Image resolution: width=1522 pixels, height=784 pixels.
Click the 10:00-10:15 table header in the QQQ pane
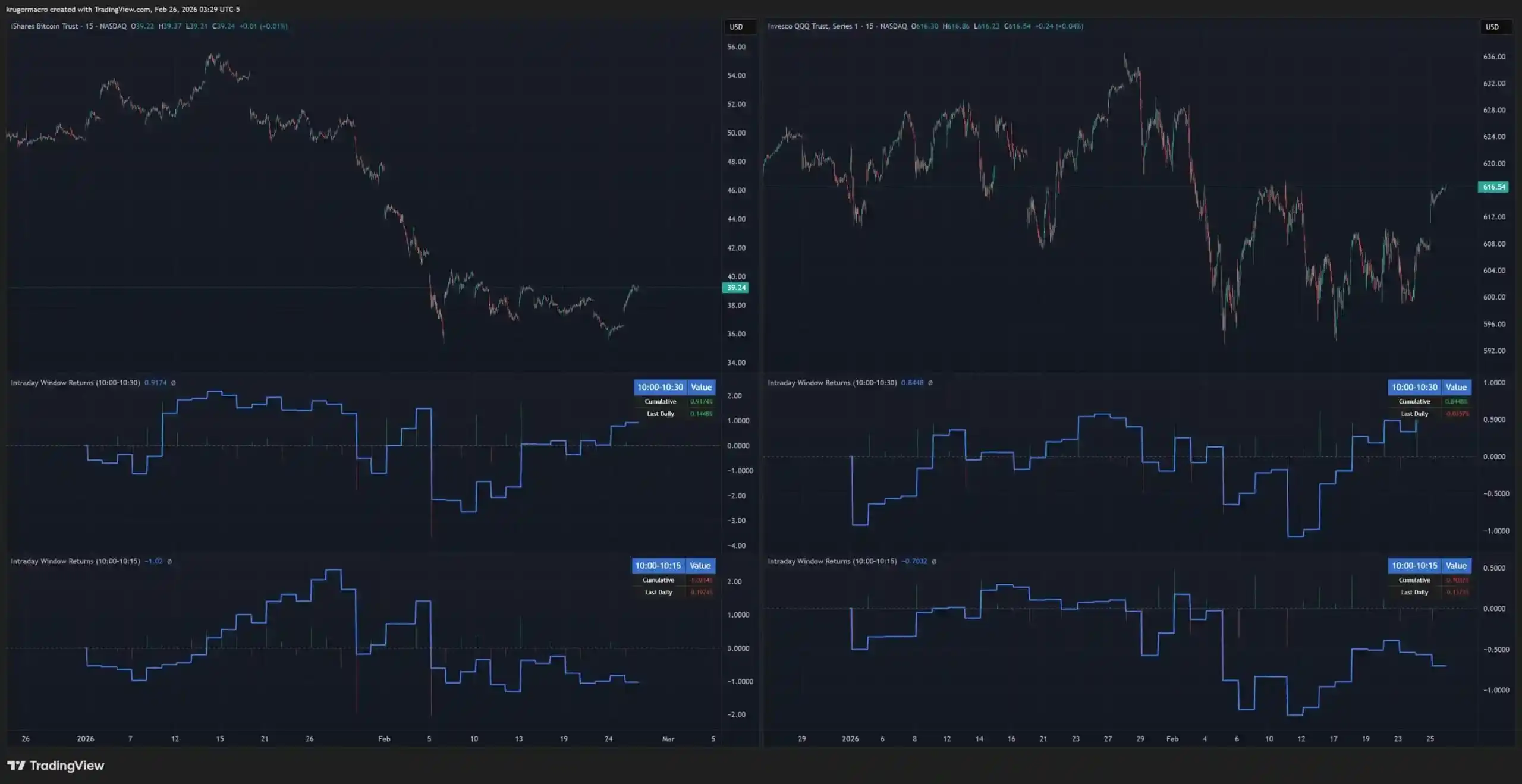pyautogui.click(x=1414, y=565)
